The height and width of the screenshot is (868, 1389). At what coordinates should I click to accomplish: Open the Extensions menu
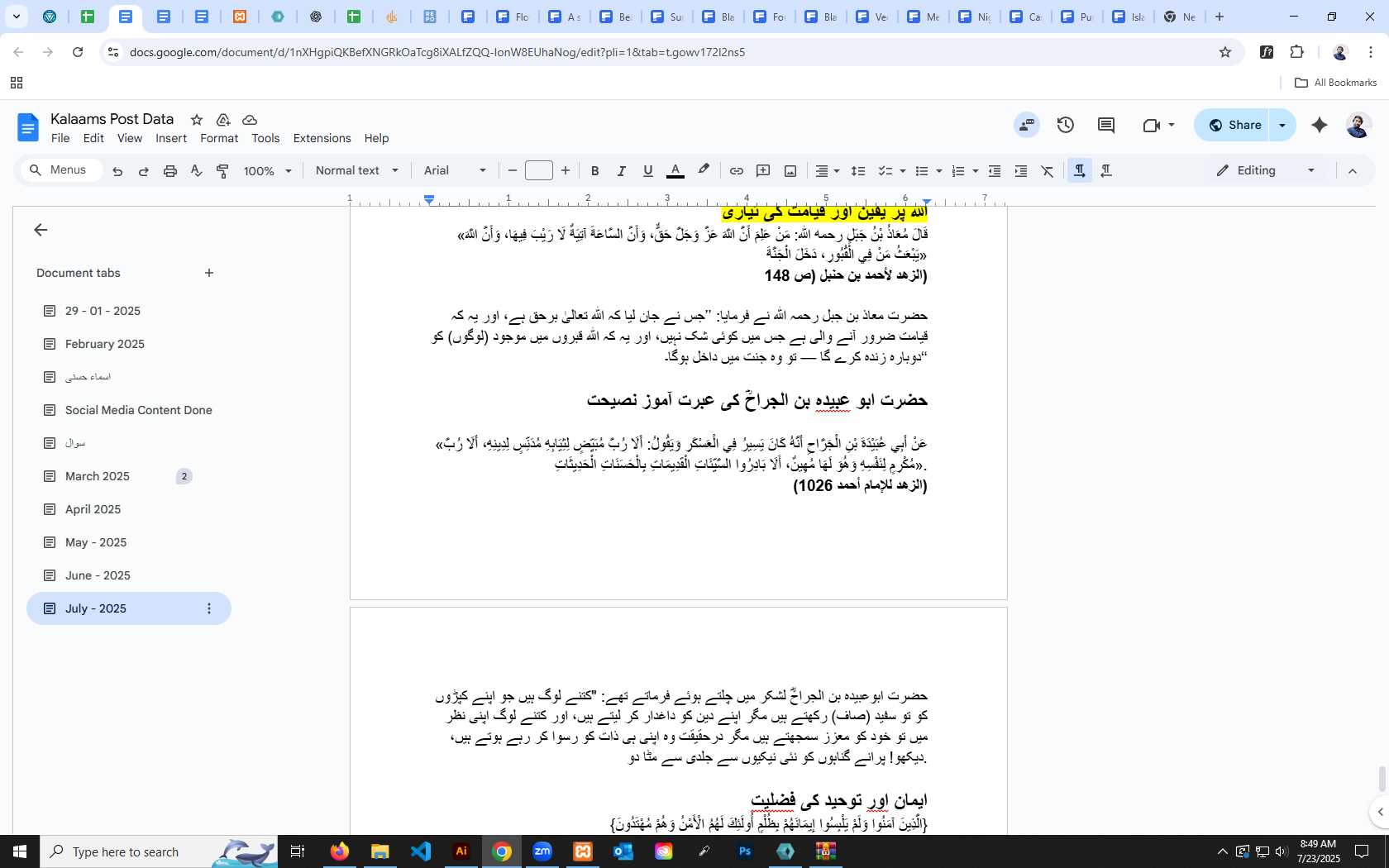pyautogui.click(x=322, y=138)
